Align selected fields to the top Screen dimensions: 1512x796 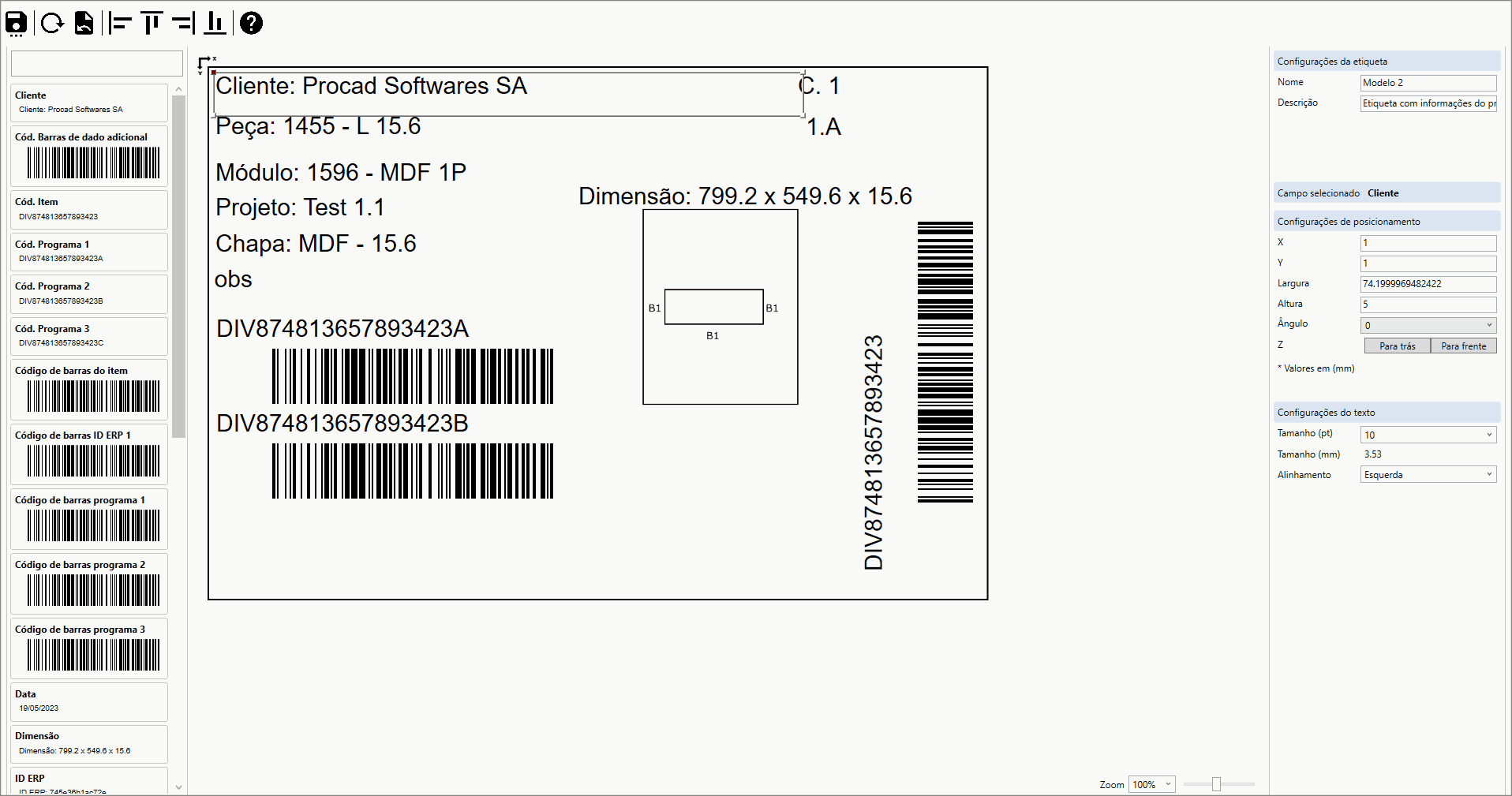[152, 24]
